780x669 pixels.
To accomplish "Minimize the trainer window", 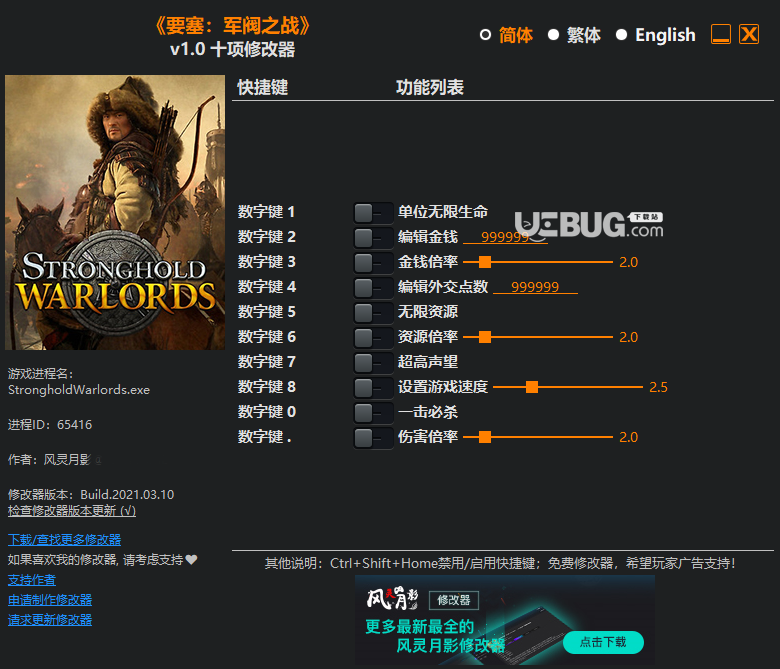I will (721, 34).
